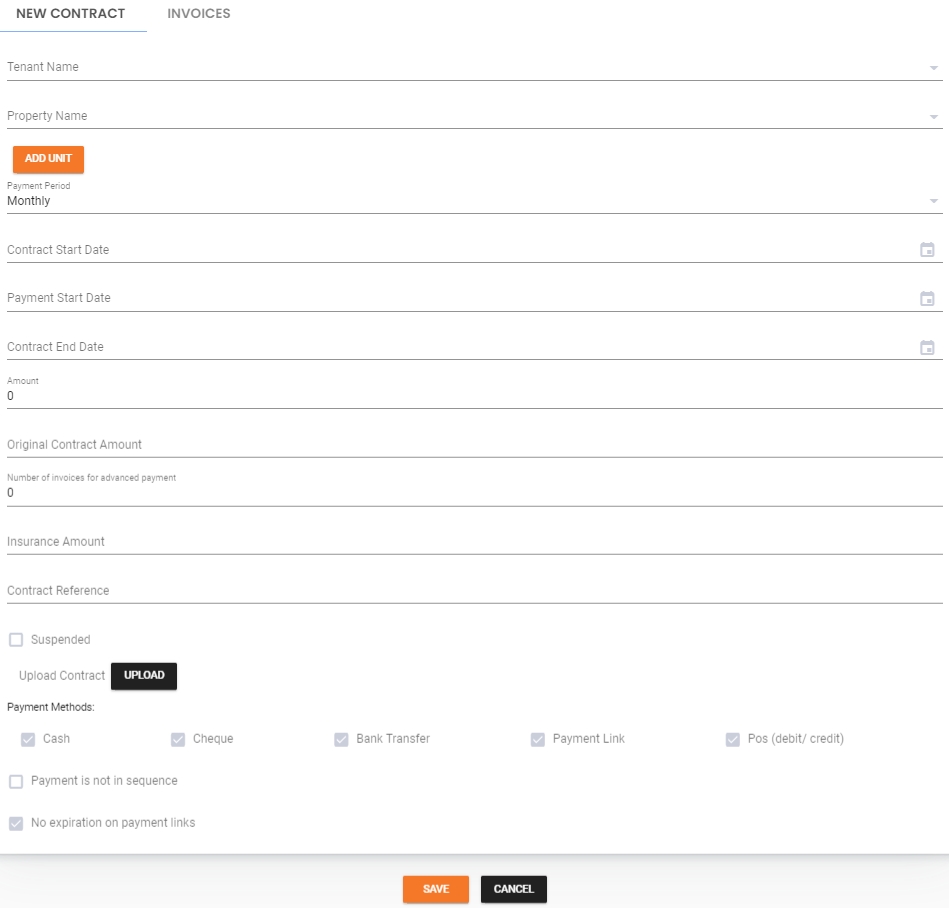Open the Payment Period dropdown
The image size is (949, 908).
(933, 201)
